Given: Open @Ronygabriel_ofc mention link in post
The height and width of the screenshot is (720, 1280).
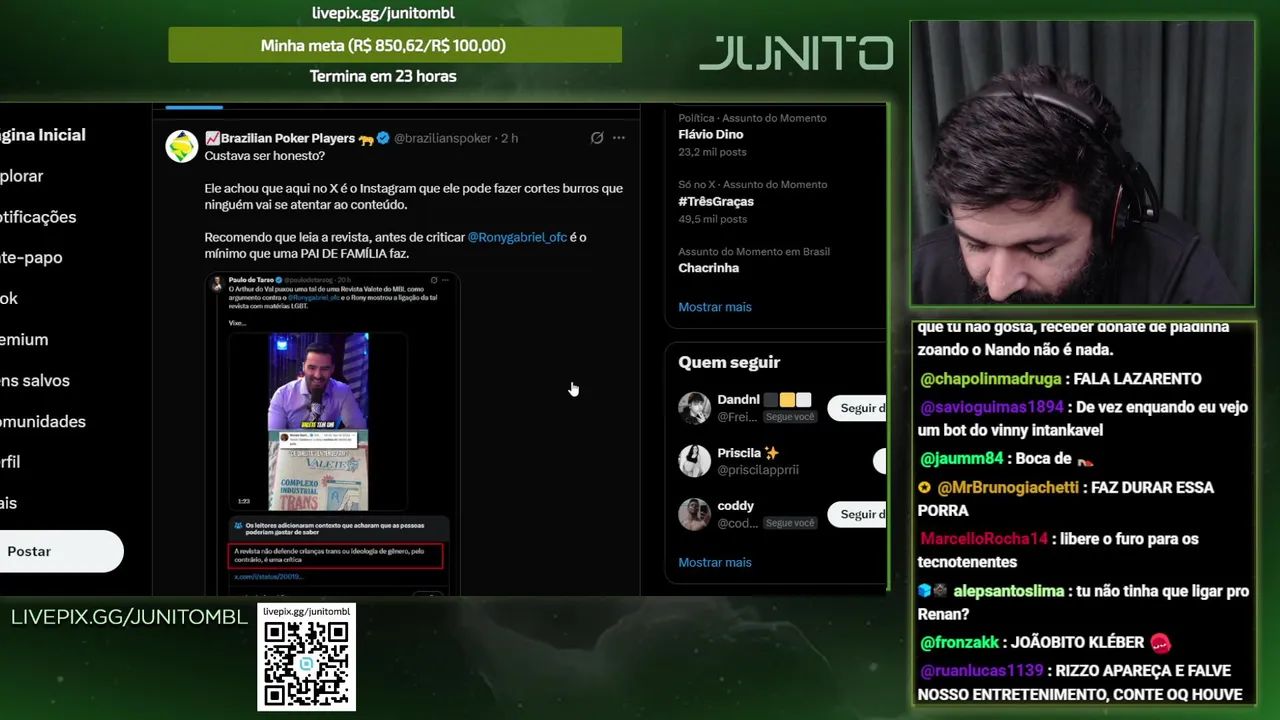Looking at the screenshot, I should pos(517,237).
